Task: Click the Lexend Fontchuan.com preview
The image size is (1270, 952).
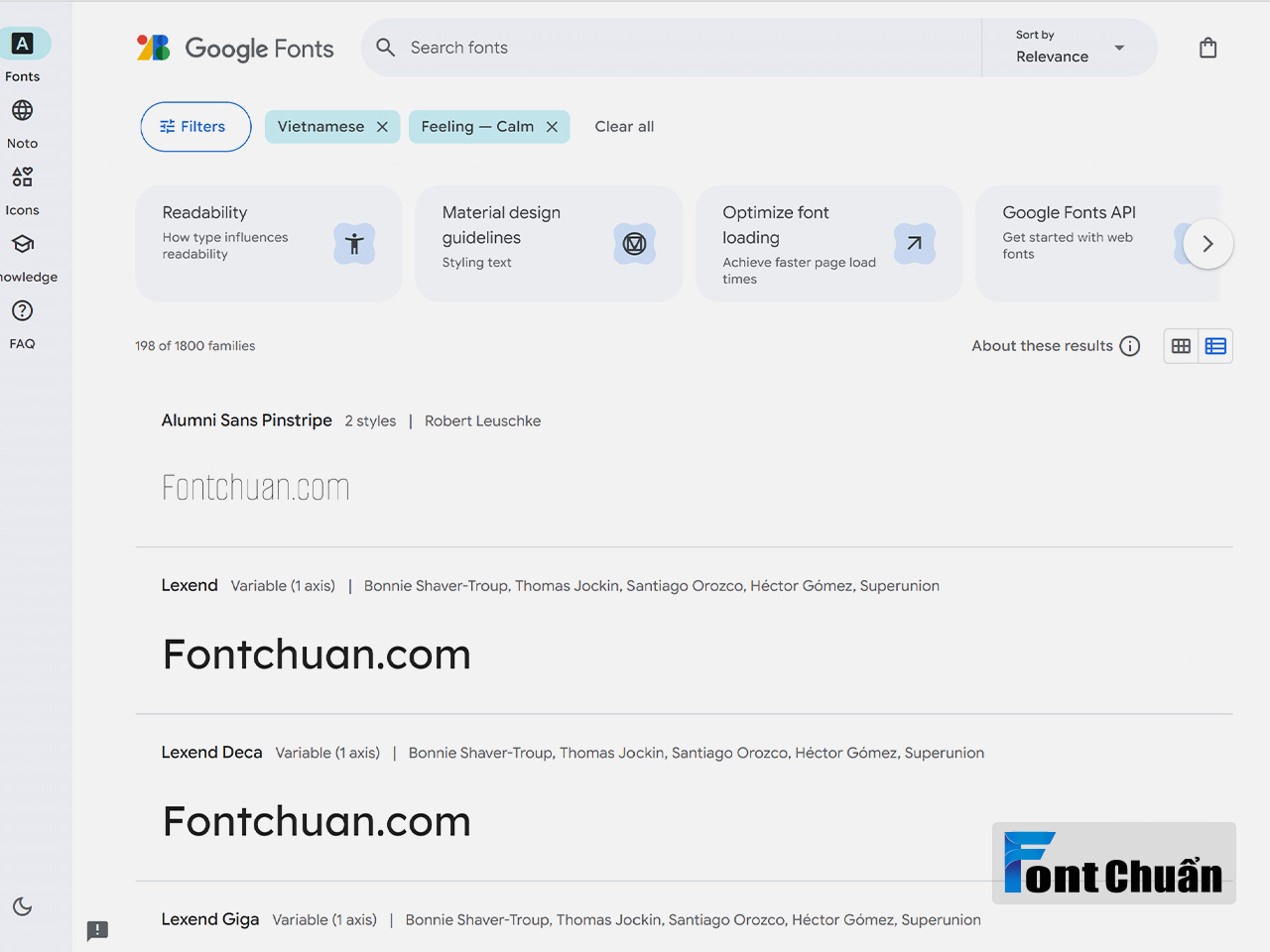Action: coord(317,654)
